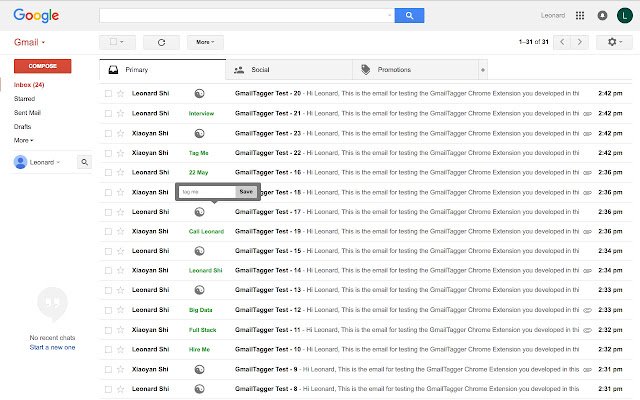Star the GmailTagger Test - 10 email

[x=120, y=349]
